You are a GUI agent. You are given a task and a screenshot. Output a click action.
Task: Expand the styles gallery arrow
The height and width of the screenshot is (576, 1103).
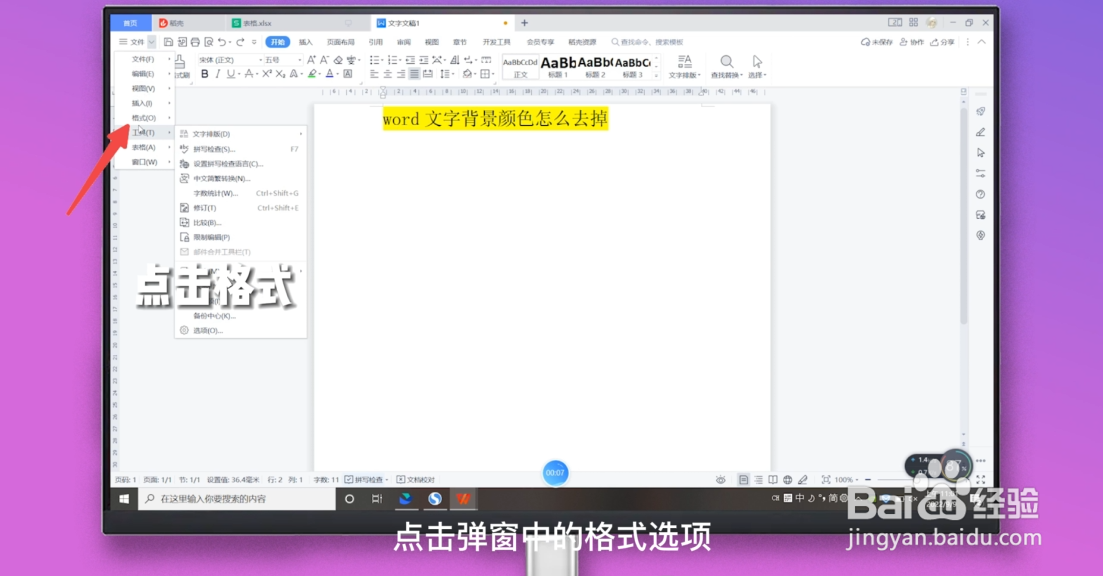pyautogui.click(x=656, y=75)
